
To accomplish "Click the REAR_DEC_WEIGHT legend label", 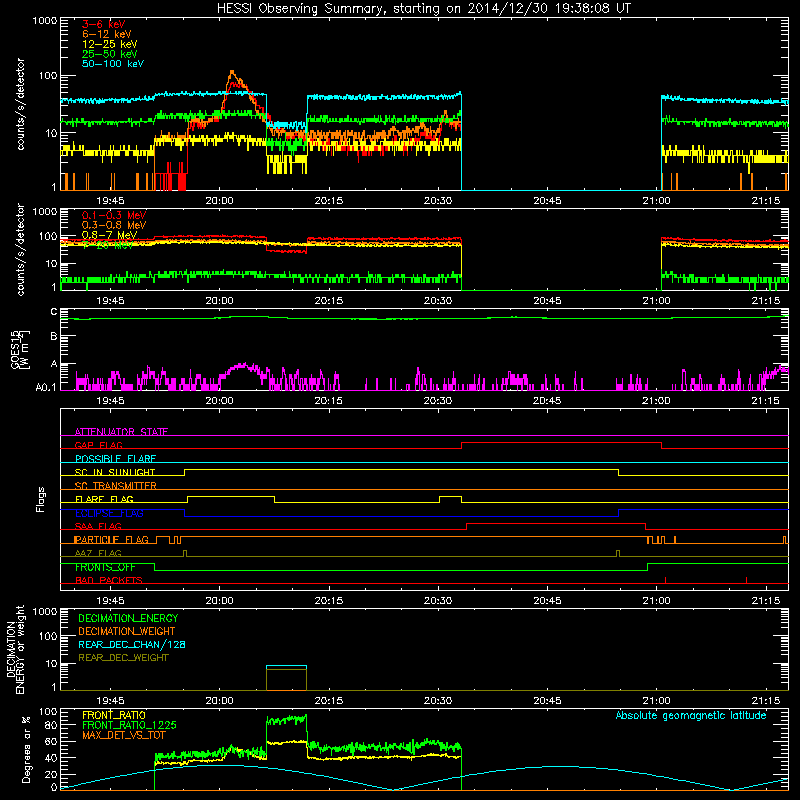I will pyautogui.click(x=123, y=658).
